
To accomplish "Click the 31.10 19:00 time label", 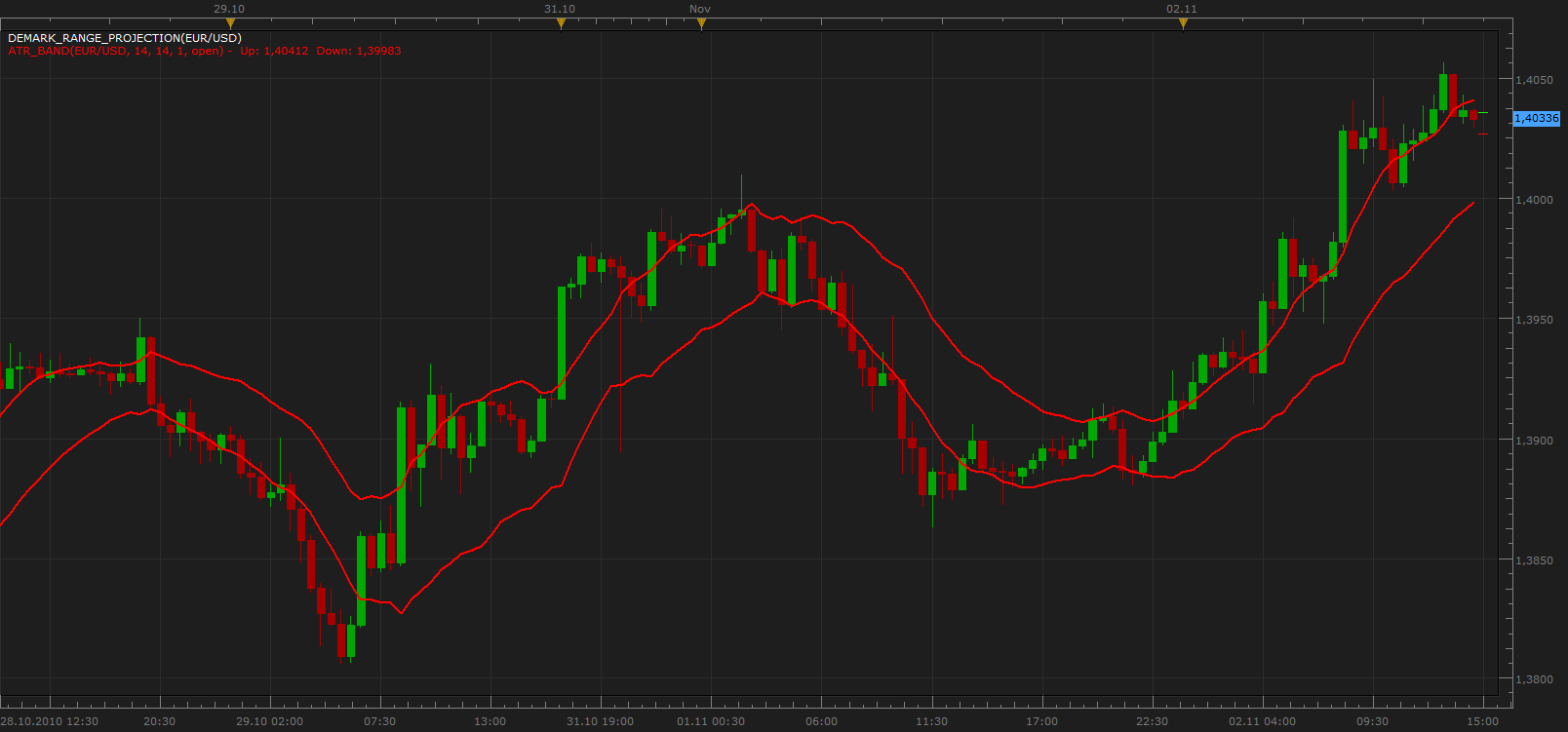I will [x=600, y=721].
